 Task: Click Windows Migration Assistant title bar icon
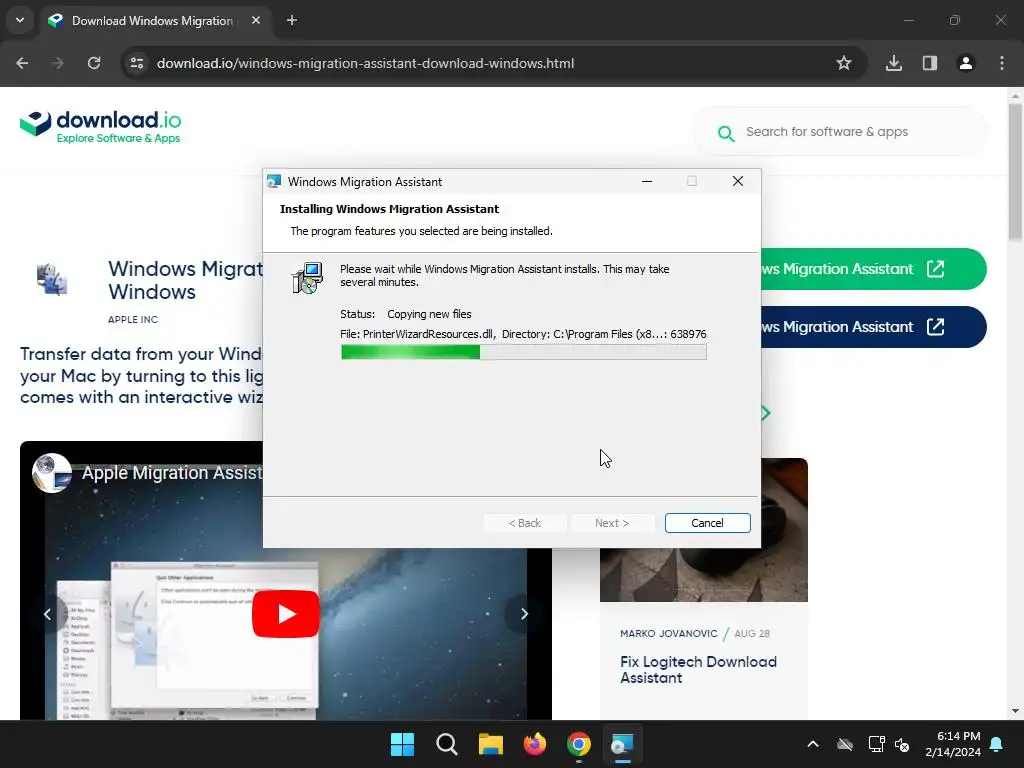tap(274, 182)
